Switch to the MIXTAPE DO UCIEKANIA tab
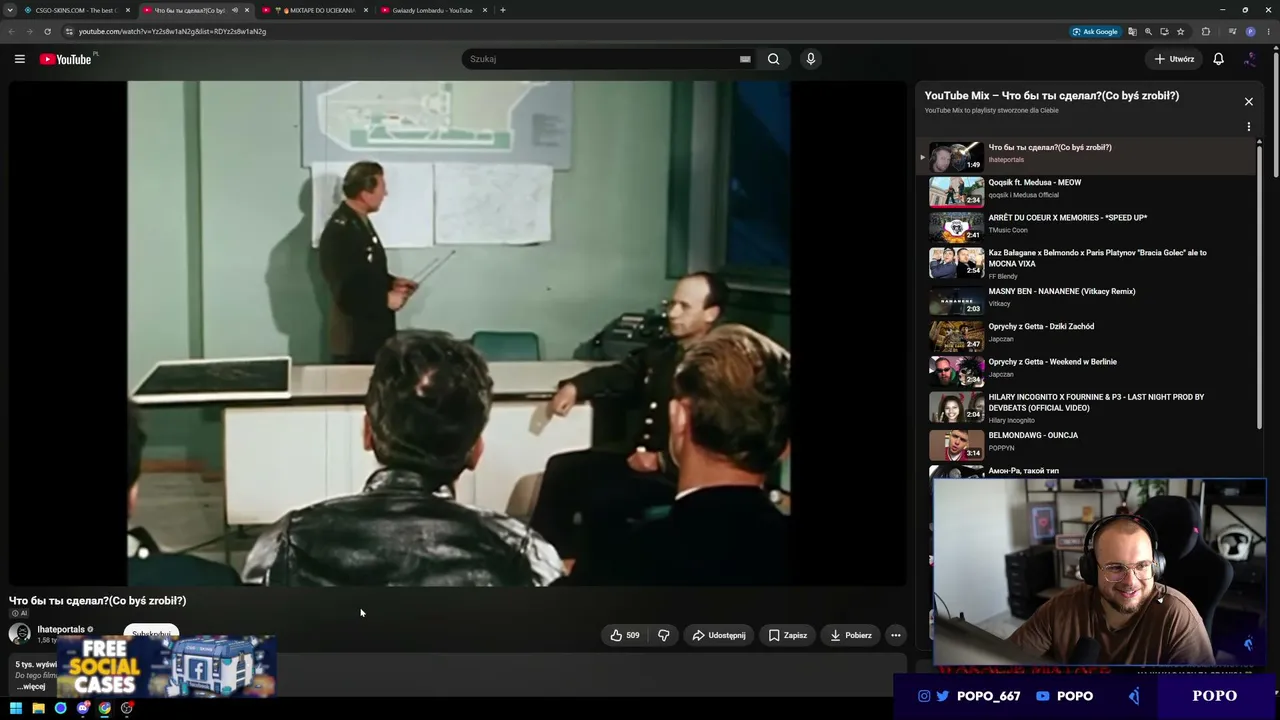The width and height of the screenshot is (1280, 720). tap(314, 10)
